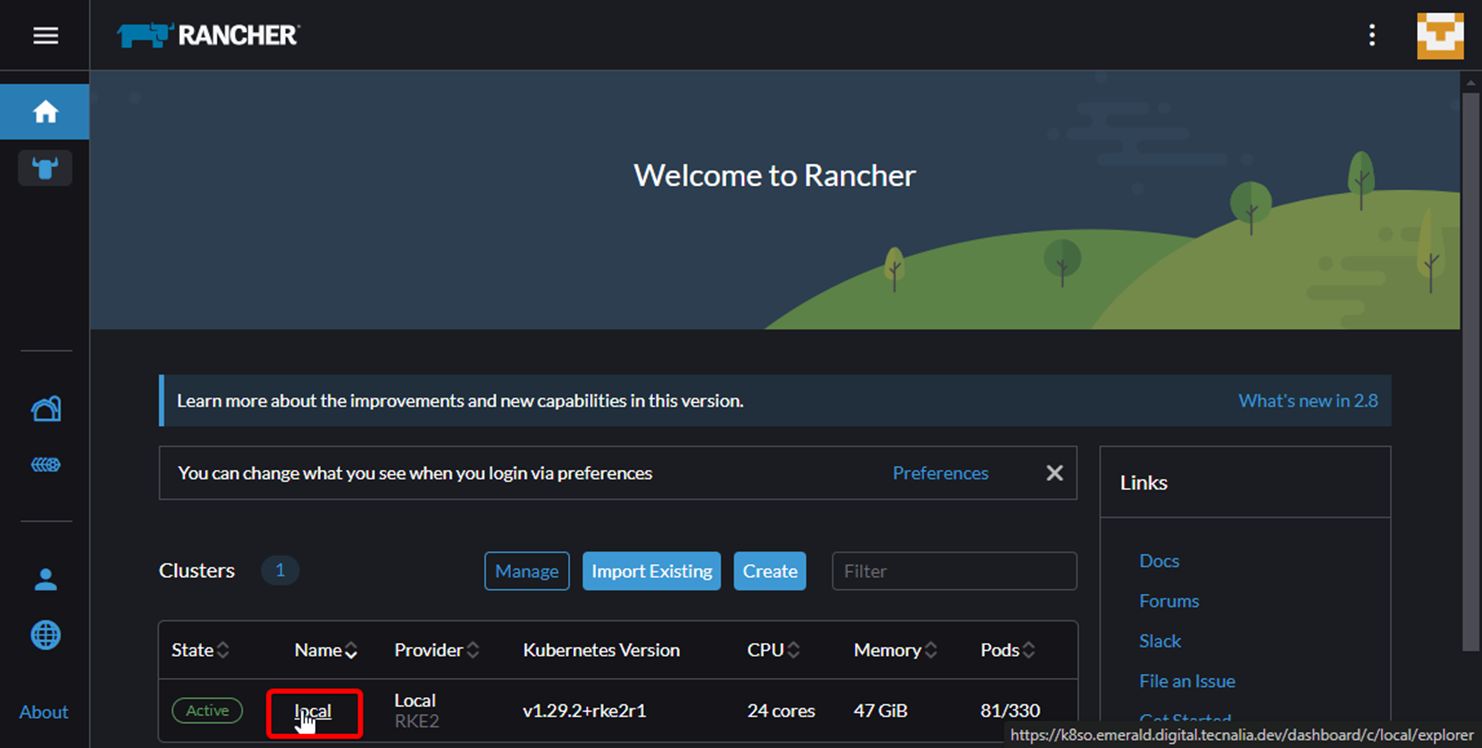The image size is (1482, 748).
Task: Open What's new in 2.8
Action: pyautogui.click(x=1308, y=401)
